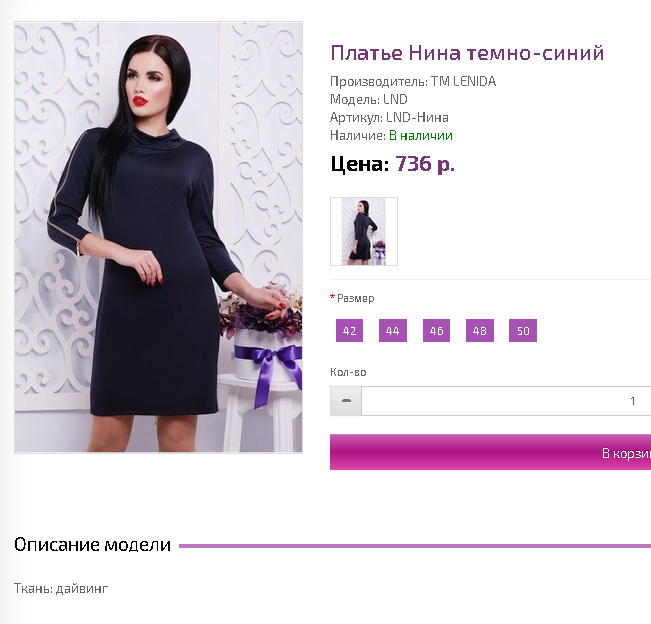This screenshot has height=624, width=651.
Task: Choose size 50 option
Action: [523, 330]
